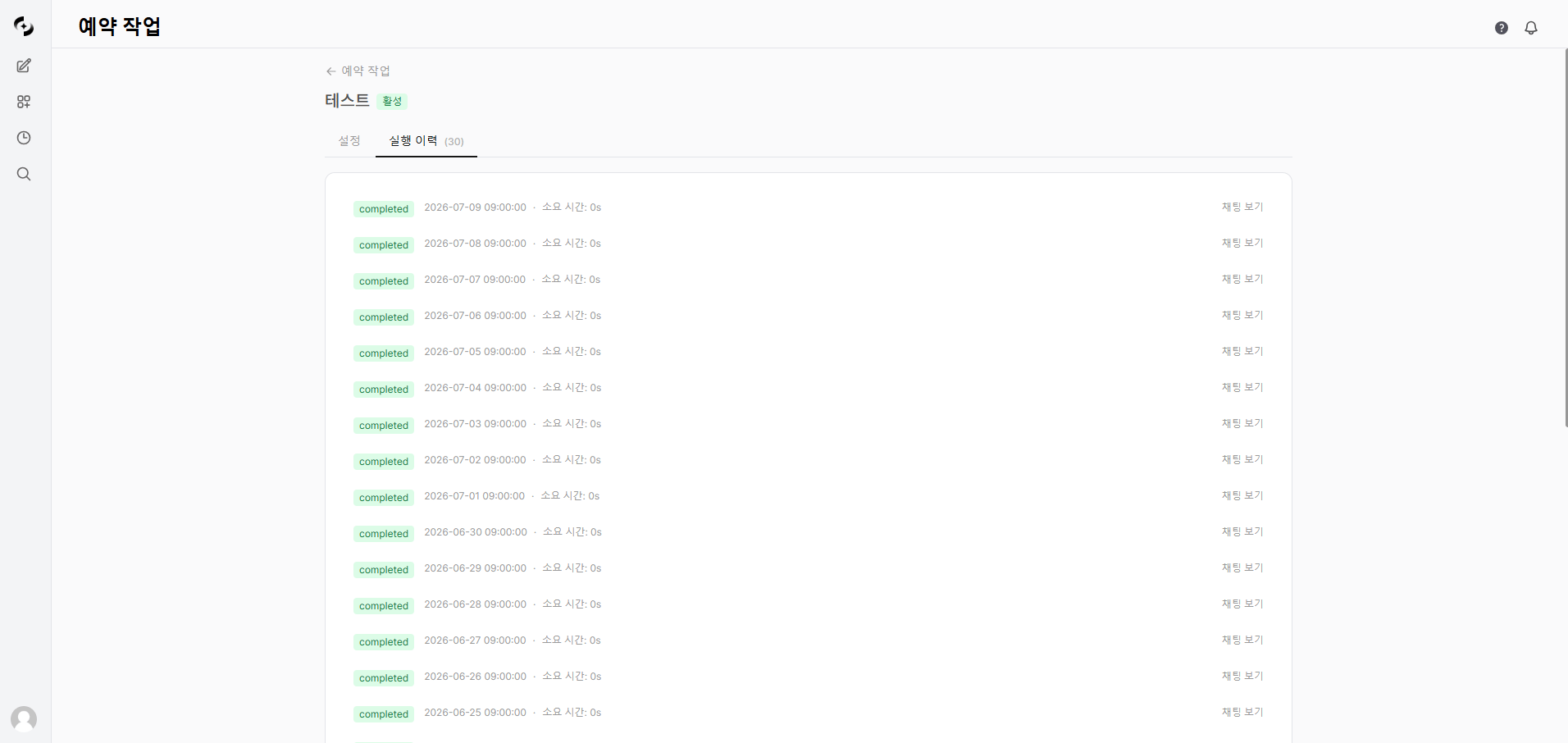Open 채팅 보기 for the 2026-07-05 run
Viewport: 1568px width, 743px height.
click(1242, 352)
